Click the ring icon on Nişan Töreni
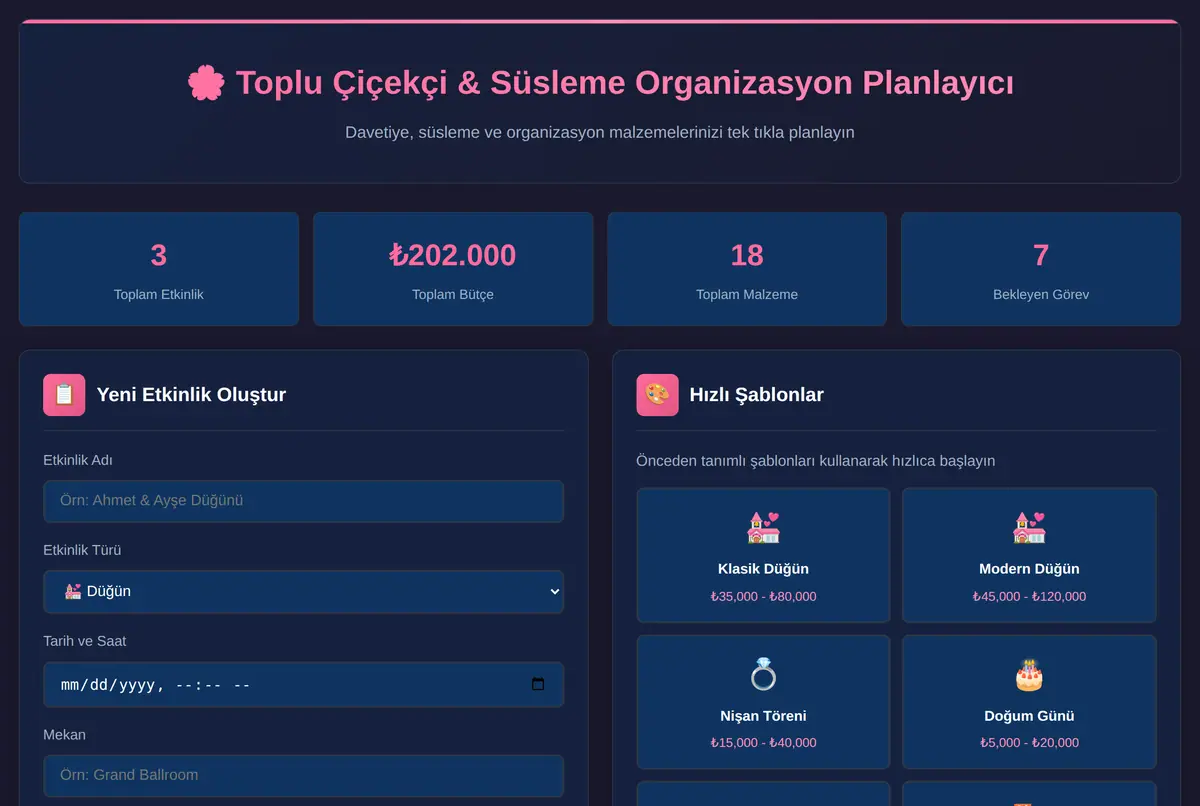Screen dimensions: 1200x806 click(x=763, y=674)
